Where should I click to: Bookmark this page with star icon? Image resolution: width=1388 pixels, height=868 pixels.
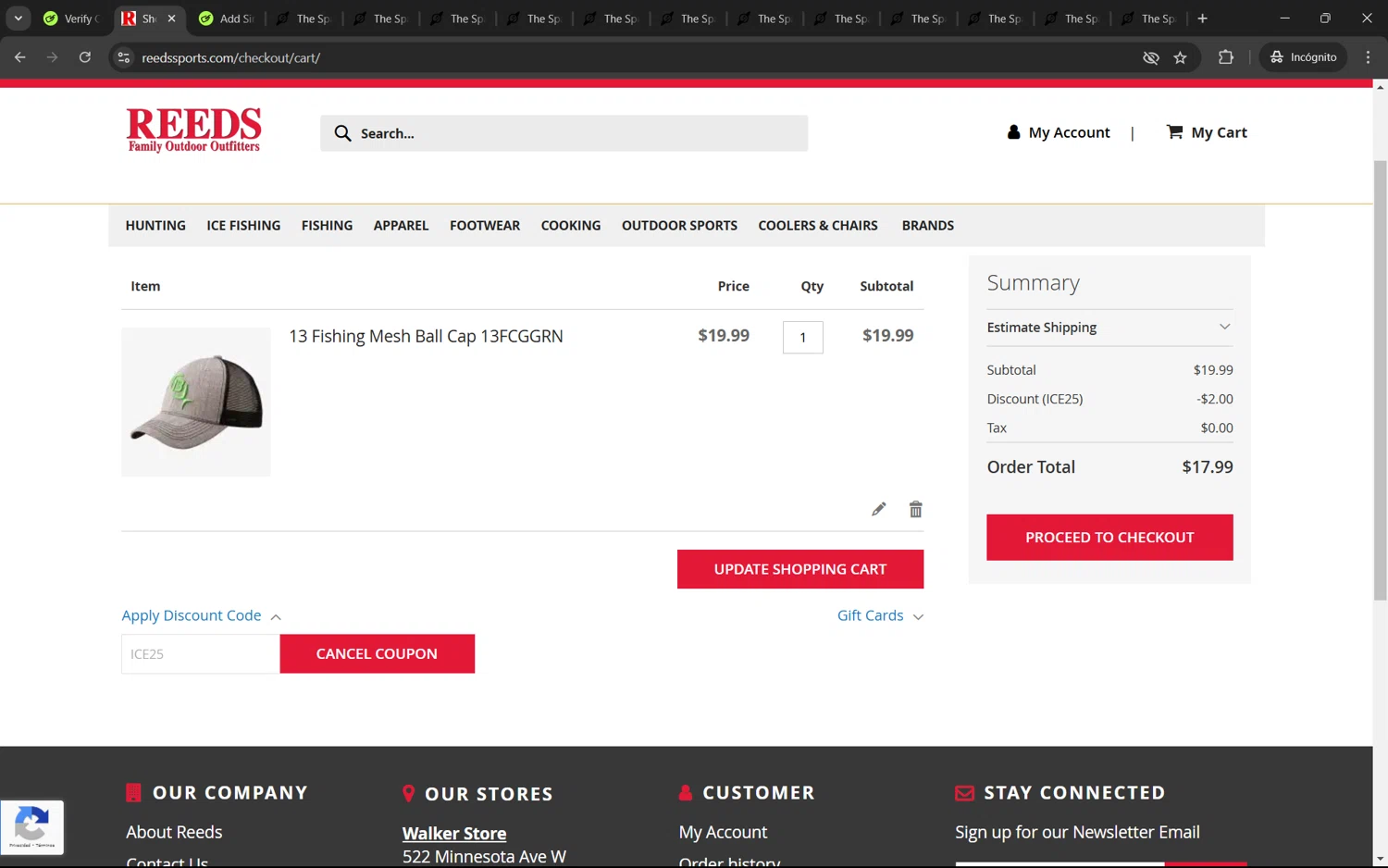1180,57
